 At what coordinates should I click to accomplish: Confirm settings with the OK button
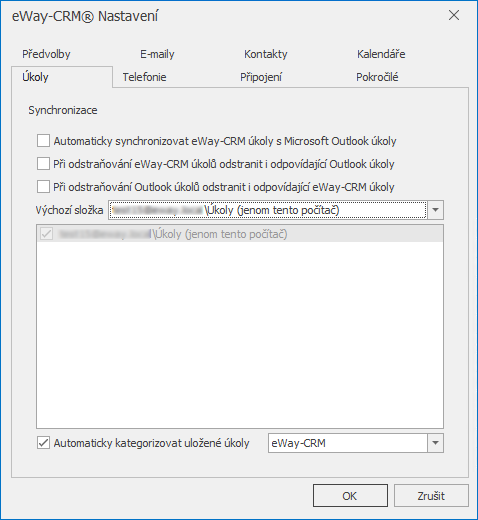pos(350,496)
